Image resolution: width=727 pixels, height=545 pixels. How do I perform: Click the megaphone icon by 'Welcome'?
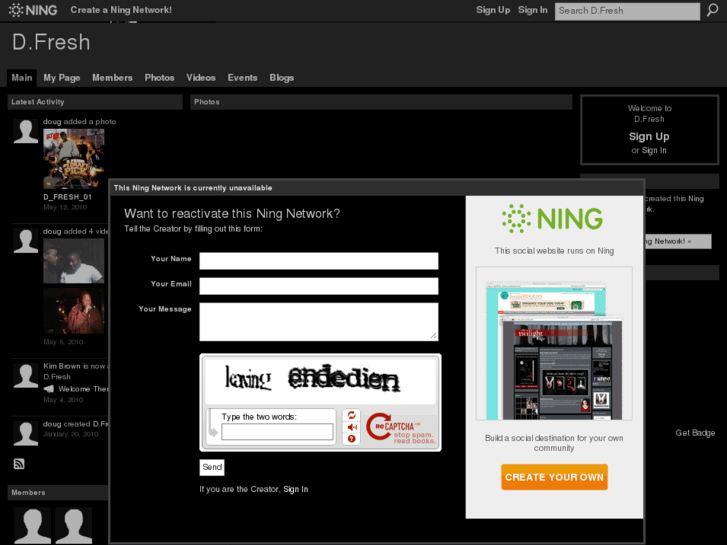[48, 389]
